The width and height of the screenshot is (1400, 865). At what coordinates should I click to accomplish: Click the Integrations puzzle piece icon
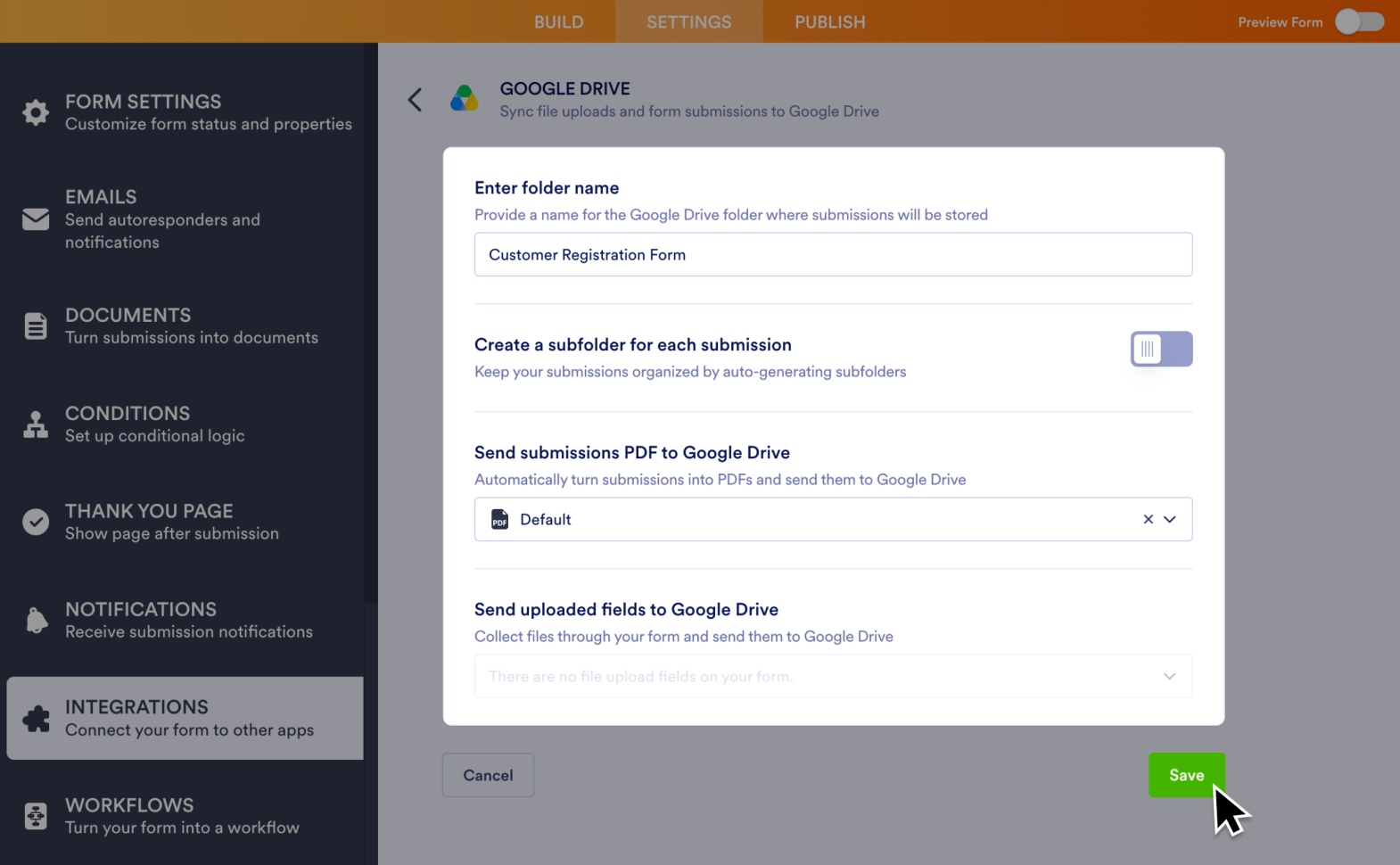tap(36, 718)
